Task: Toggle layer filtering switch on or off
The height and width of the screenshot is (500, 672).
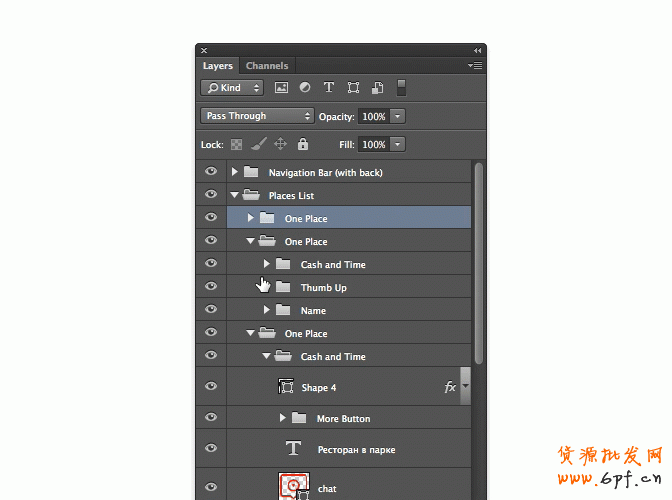Action: [x=401, y=87]
